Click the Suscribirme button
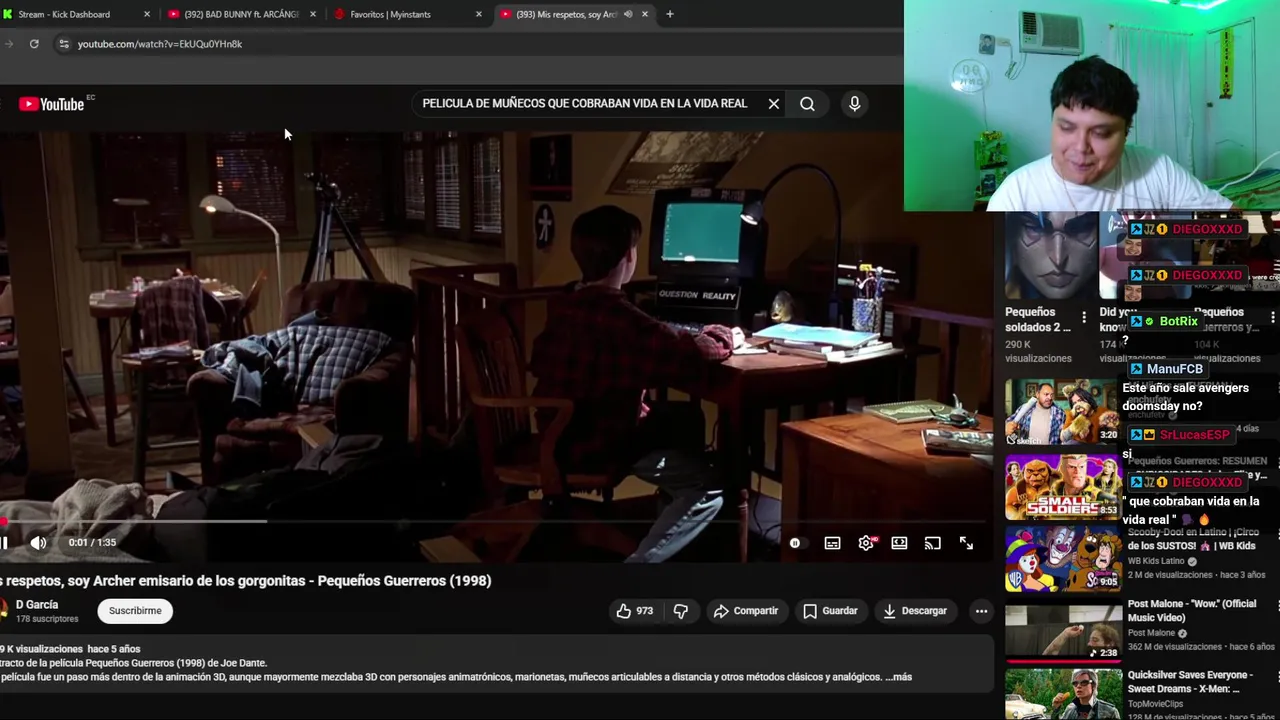 coord(135,611)
